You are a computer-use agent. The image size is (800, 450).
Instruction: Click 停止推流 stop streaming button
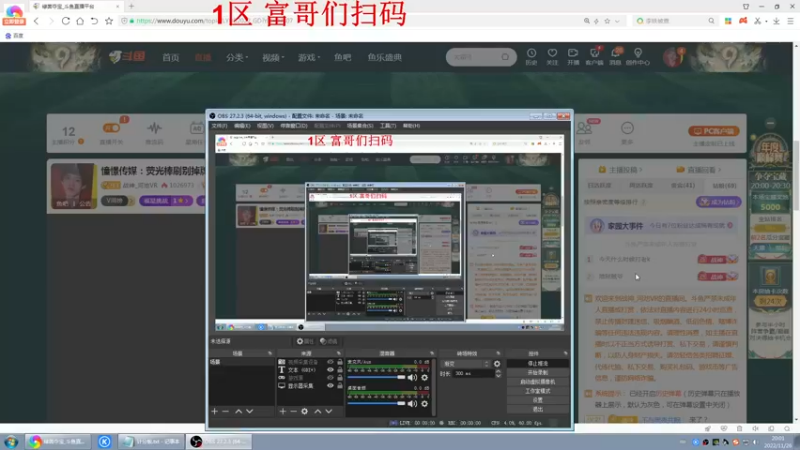pyautogui.click(x=538, y=363)
